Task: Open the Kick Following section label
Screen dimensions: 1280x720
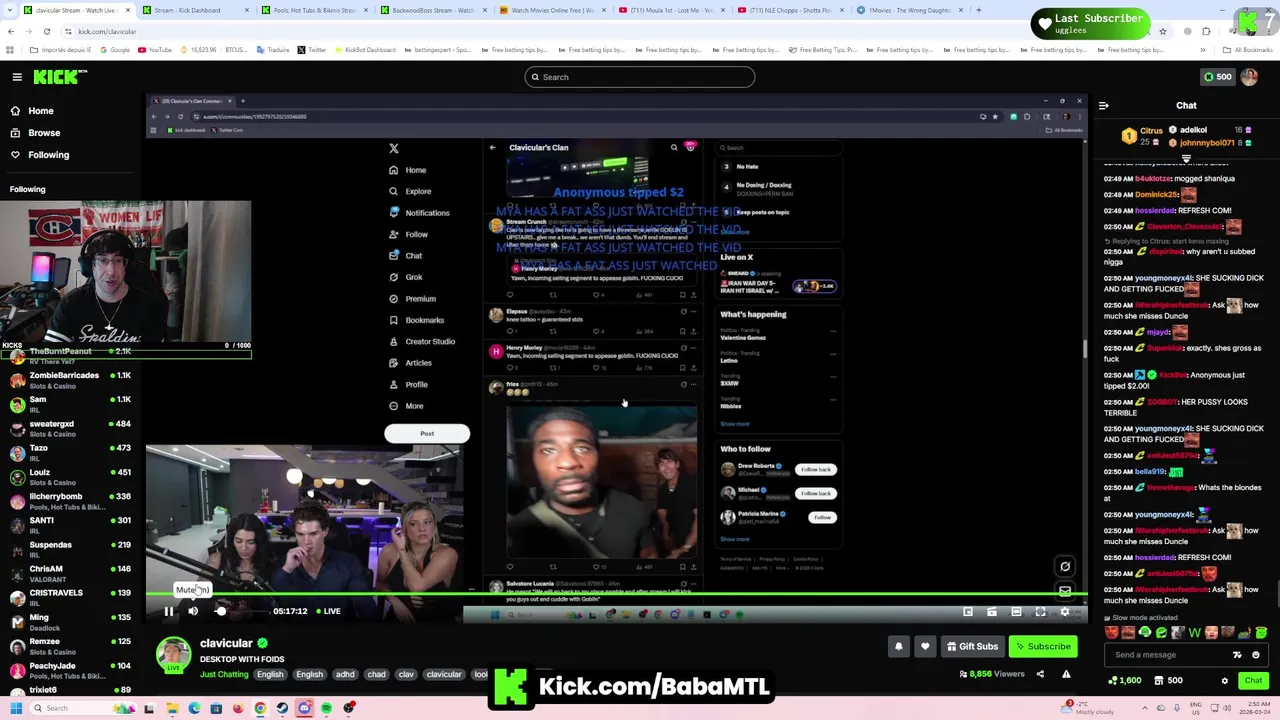Action: [x=28, y=189]
